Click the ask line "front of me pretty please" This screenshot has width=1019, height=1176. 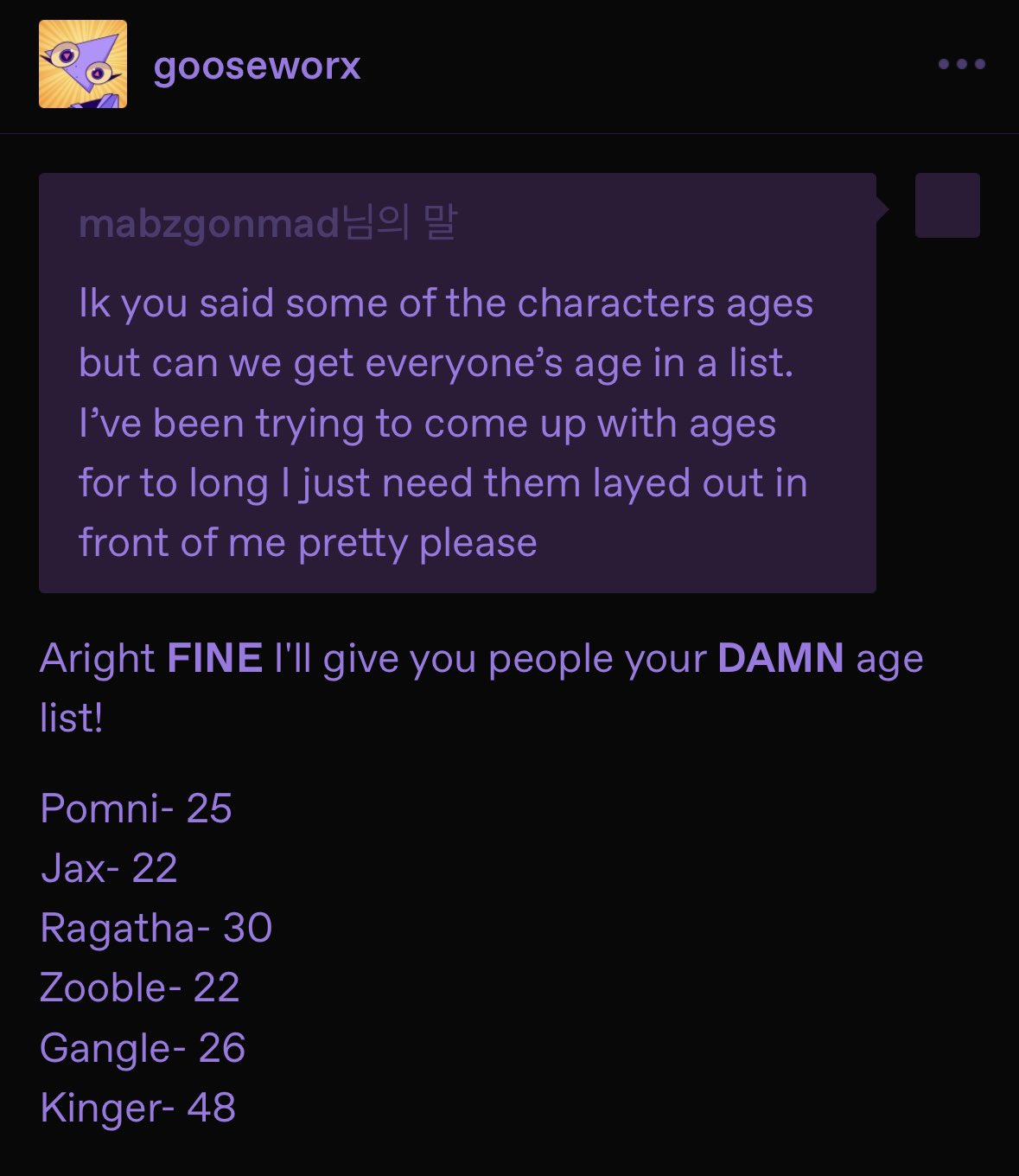(x=308, y=543)
